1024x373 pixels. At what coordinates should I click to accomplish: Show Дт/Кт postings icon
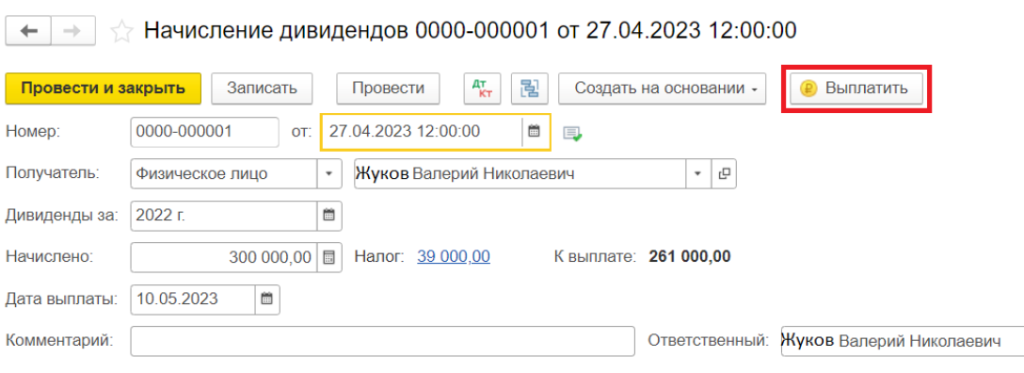[482, 88]
